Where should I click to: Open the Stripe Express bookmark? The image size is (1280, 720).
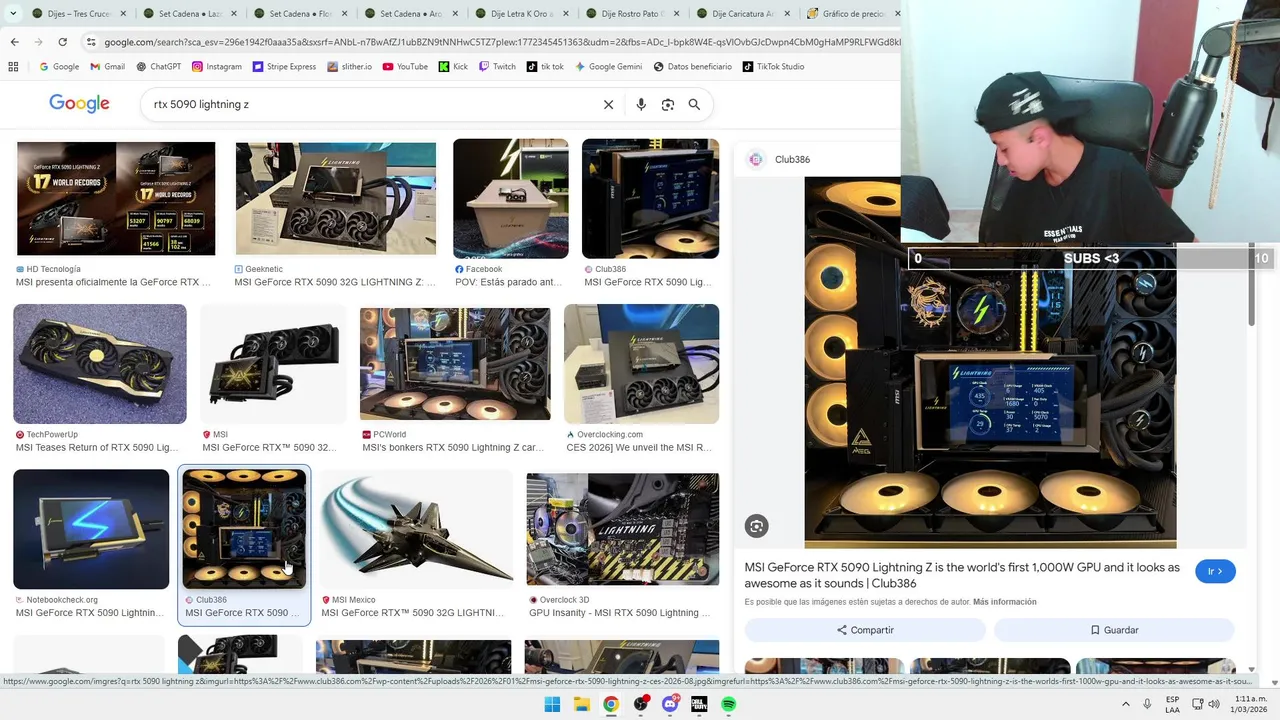(285, 67)
